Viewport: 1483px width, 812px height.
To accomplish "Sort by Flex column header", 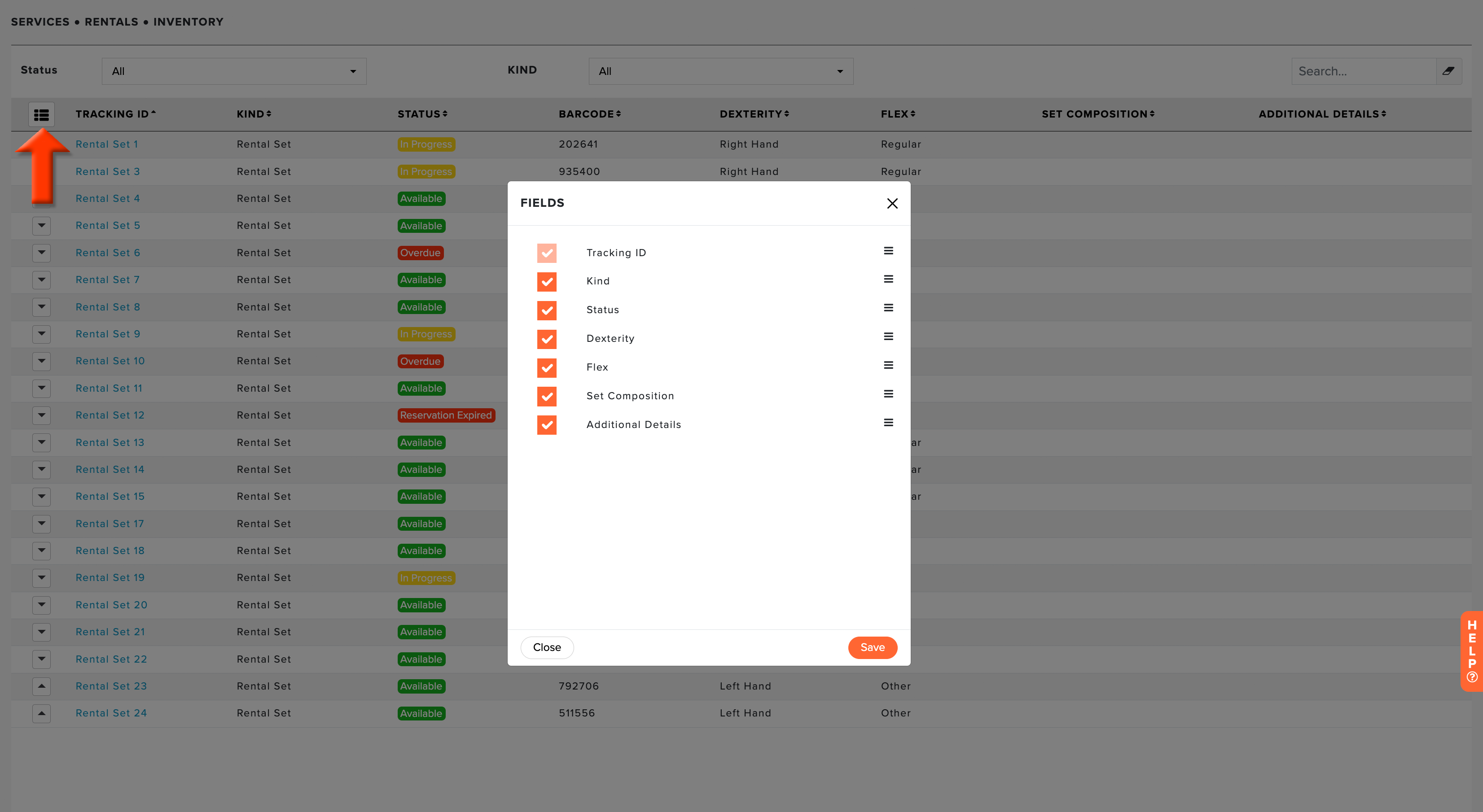I will (x=898, y=114).
